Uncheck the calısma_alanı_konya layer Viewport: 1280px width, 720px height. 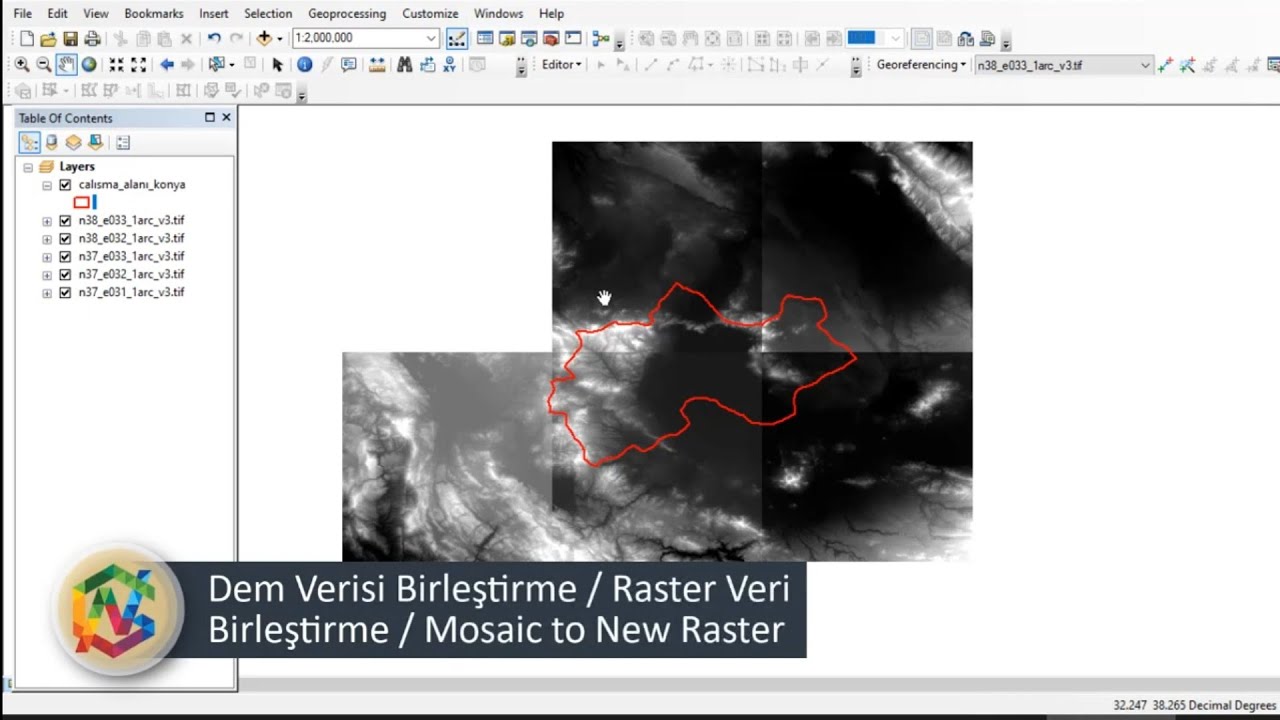click(65, 185)
